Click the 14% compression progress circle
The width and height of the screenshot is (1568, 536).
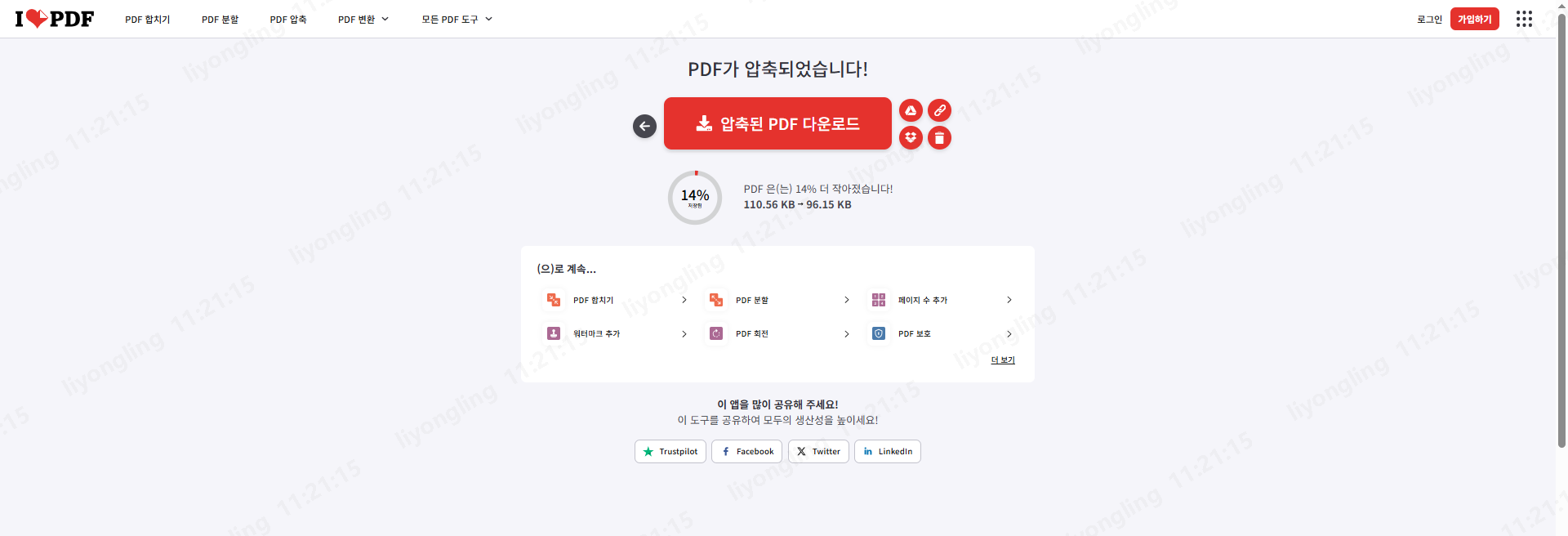click(694, 197)
